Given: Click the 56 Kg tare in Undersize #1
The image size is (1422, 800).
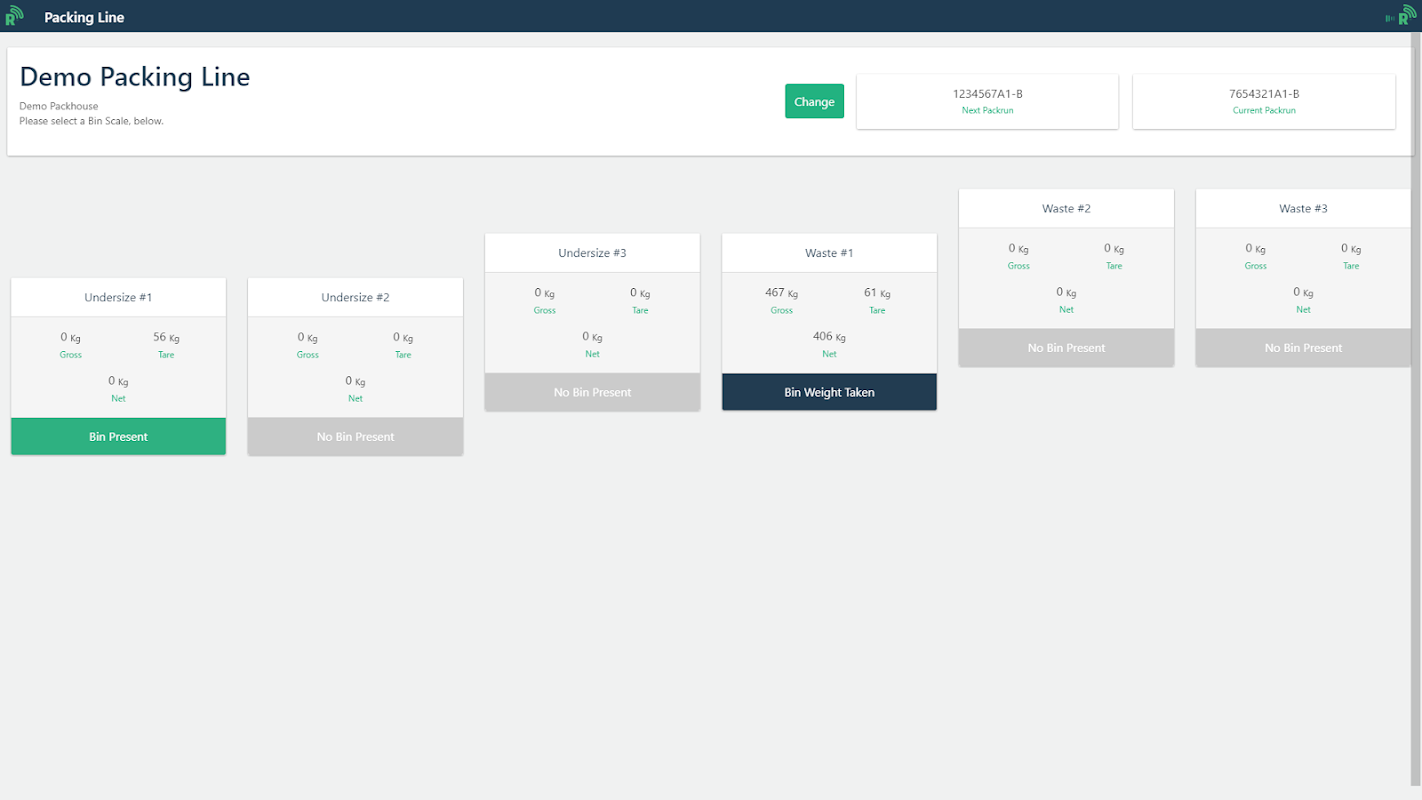Looking at the screenshot, I should click(x=166, y=338).
